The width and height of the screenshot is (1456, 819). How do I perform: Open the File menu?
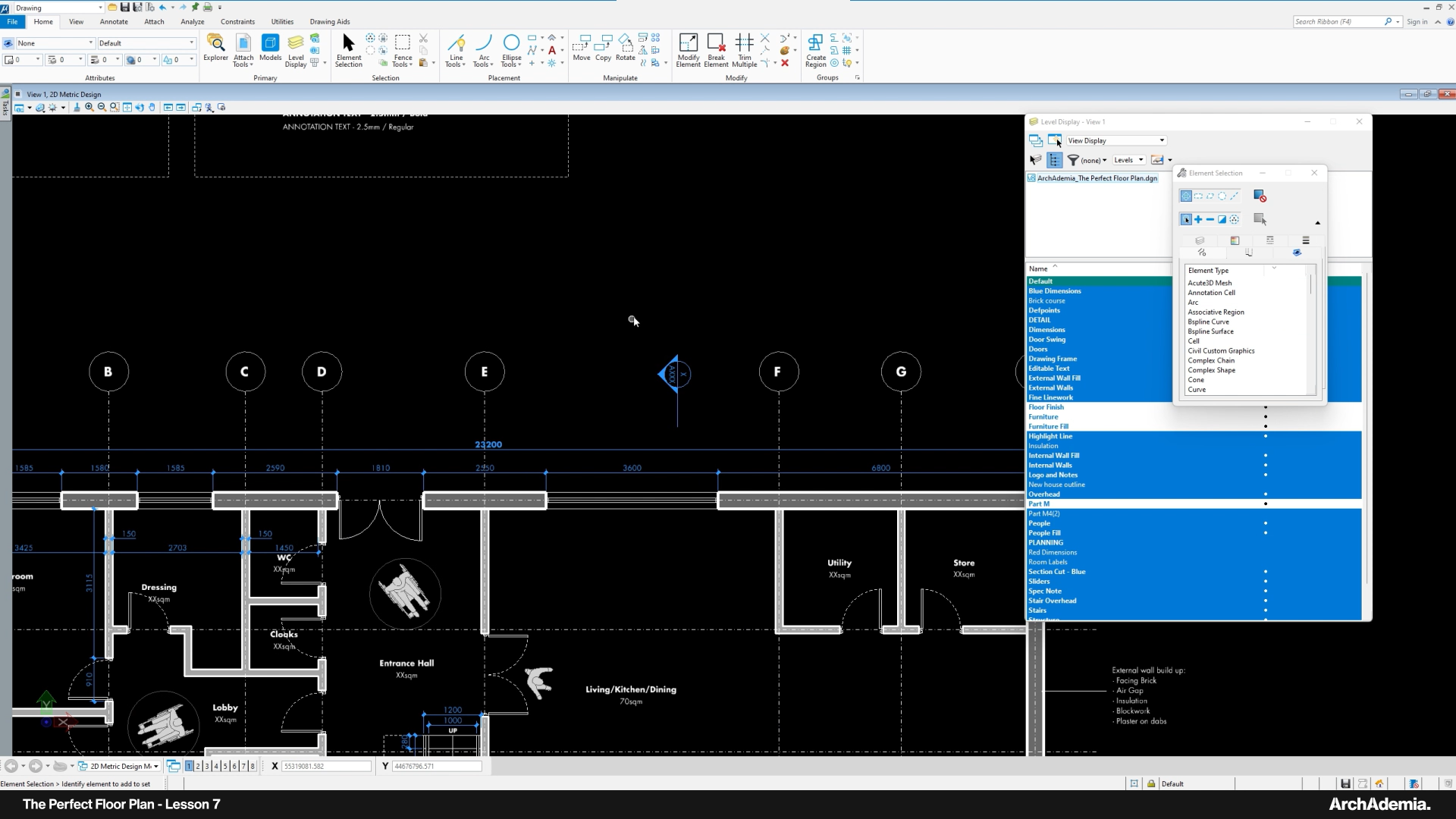tap(12, 22)
